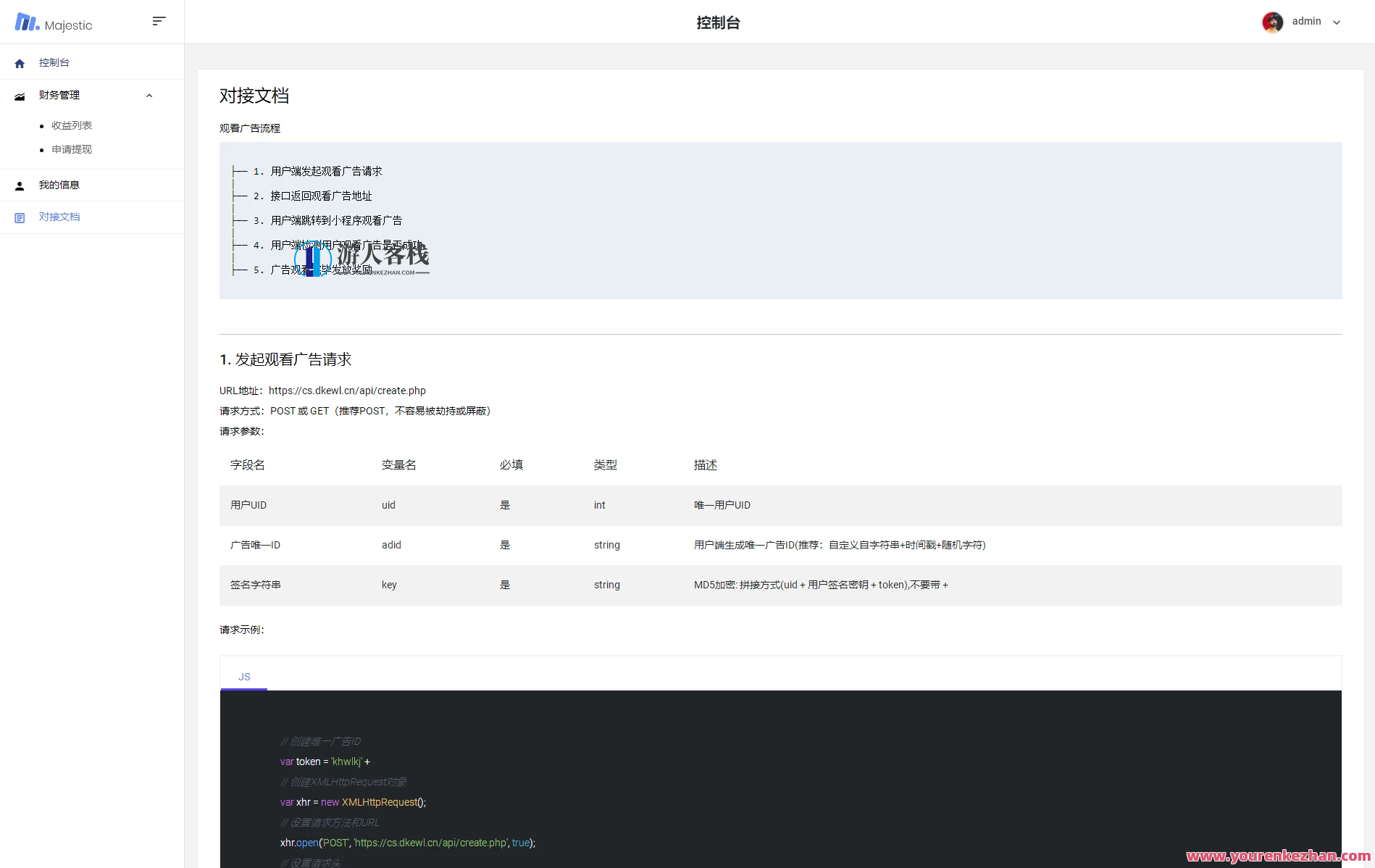Click the home icon beside 控制台
Screen dimensions: 1375x868
(20, 64)
